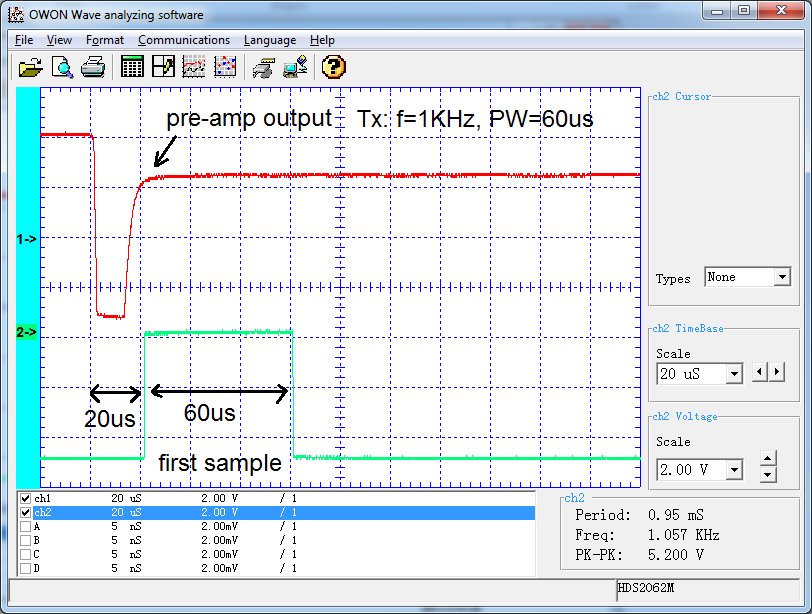Click the waveform line graph icon
Viewport: 812px width, 614px height.
pos(194,67)
